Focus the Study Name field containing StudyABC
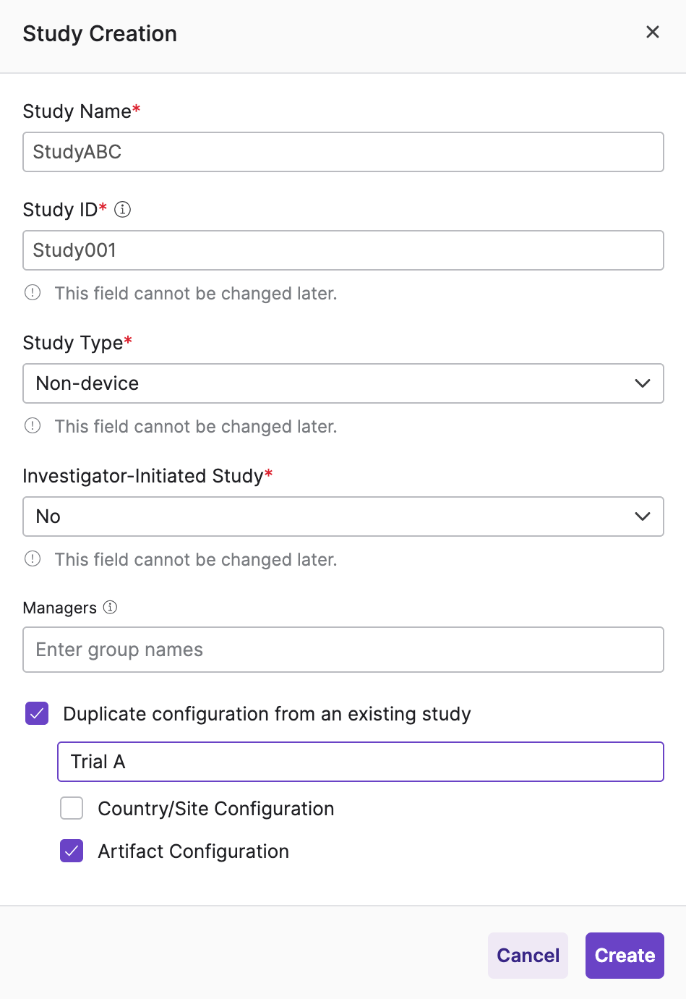The image size is (686, 999). point(343,152)
